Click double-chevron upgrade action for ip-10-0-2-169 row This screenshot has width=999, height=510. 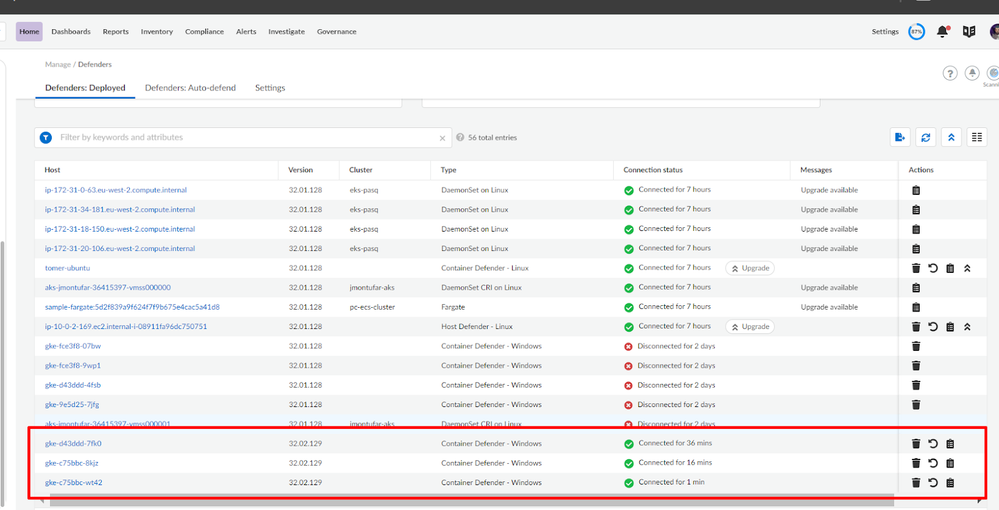click(967, 327)
